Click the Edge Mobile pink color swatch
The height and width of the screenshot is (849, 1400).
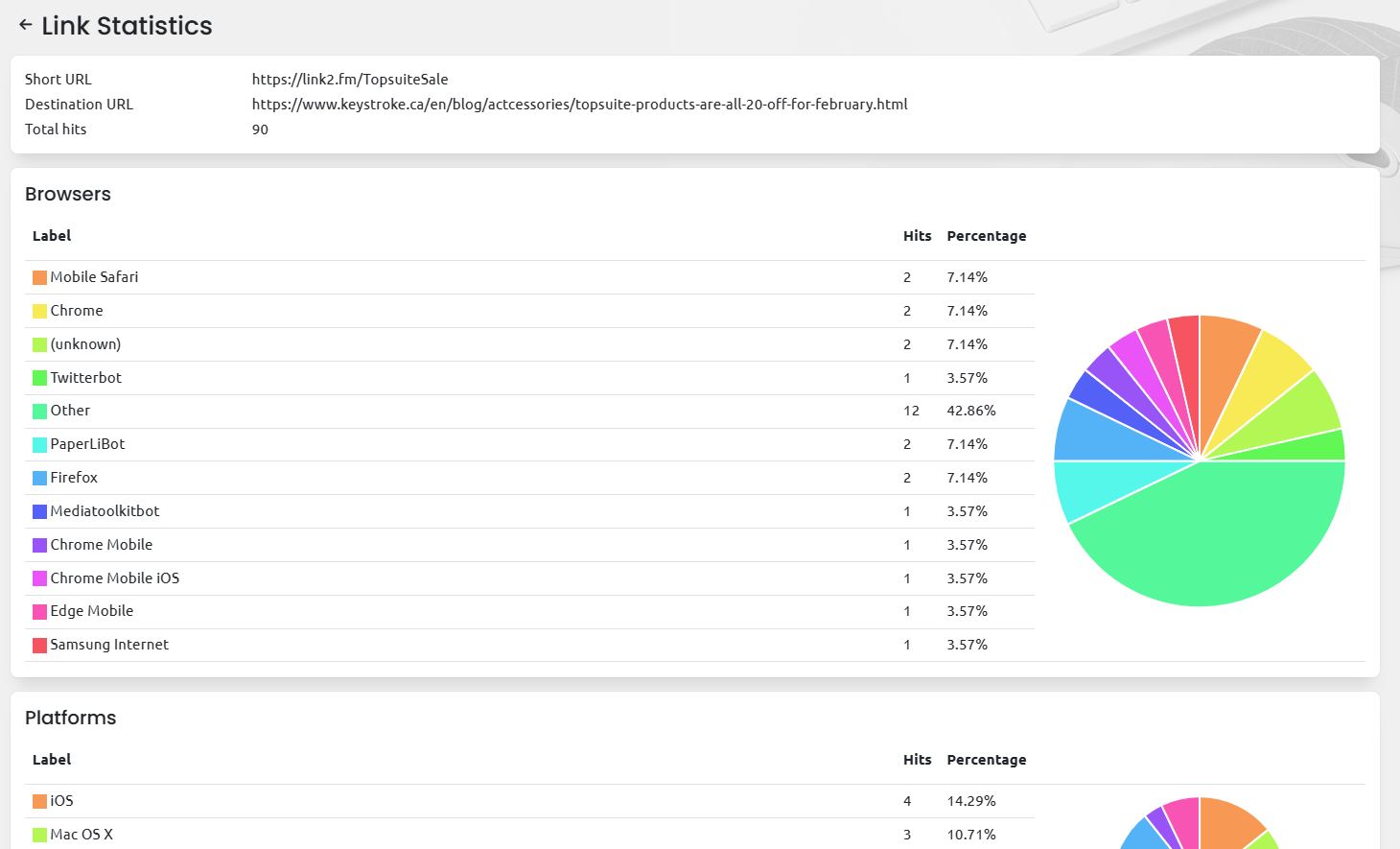tap(39, 611)
